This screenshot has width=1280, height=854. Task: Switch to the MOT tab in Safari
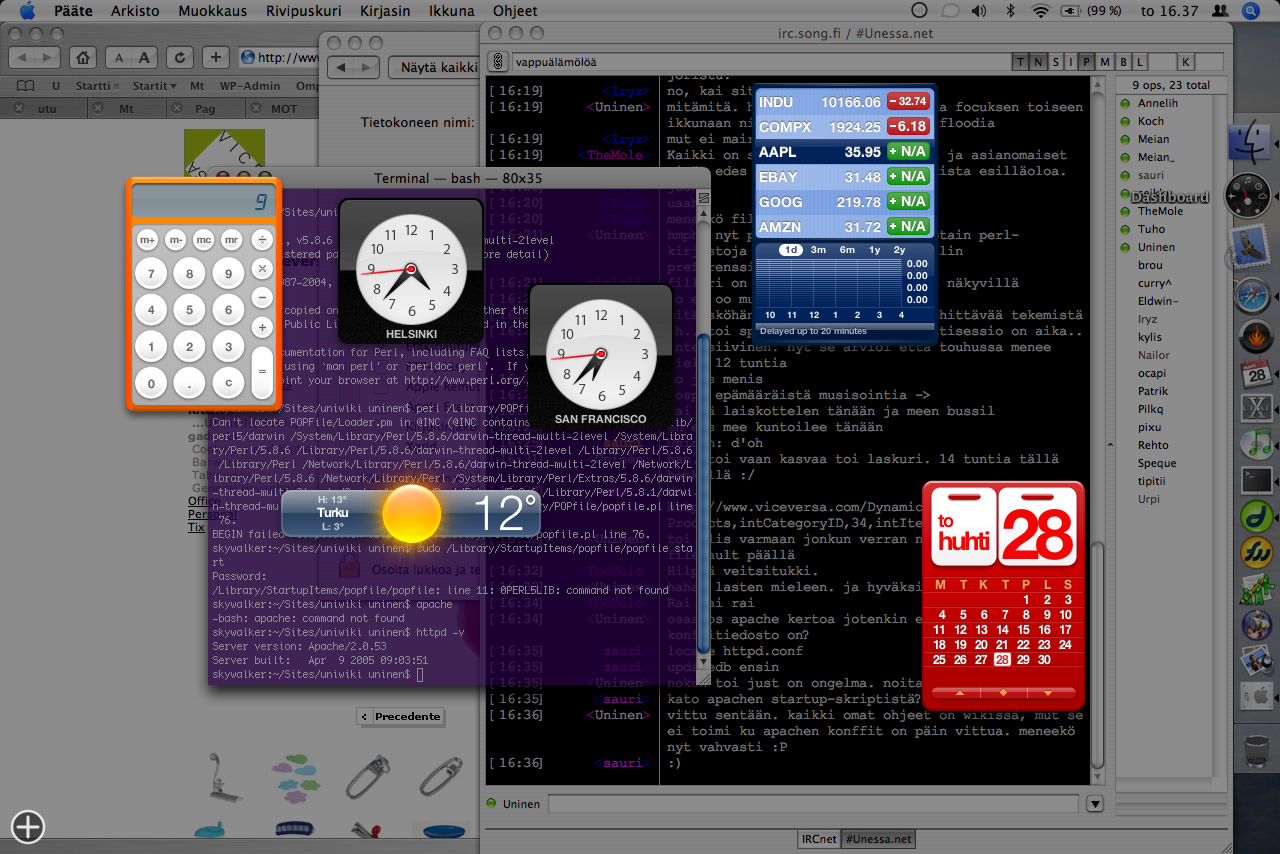(x=282, y=108)
